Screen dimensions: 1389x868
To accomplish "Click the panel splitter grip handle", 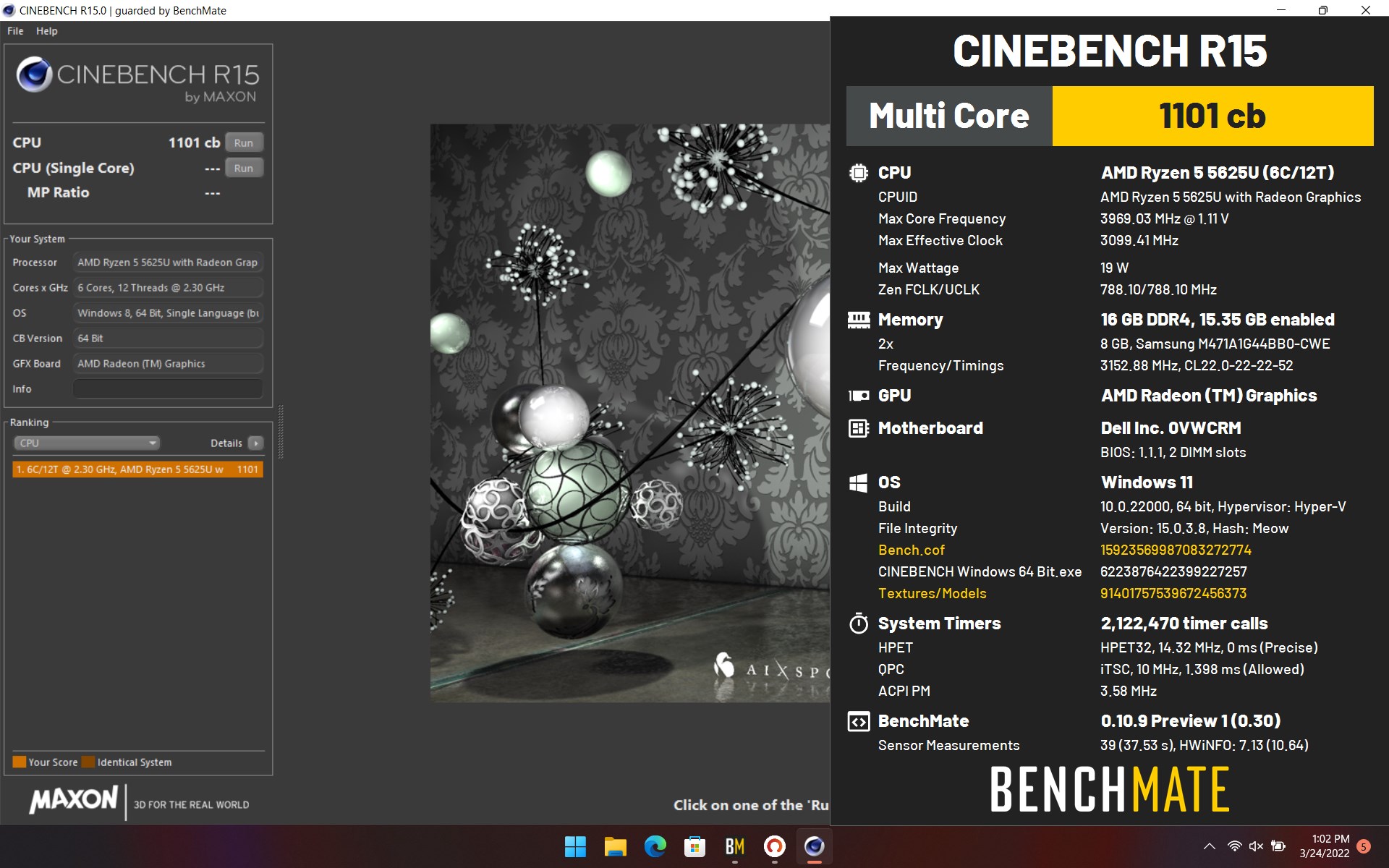I will pos(281,432).
